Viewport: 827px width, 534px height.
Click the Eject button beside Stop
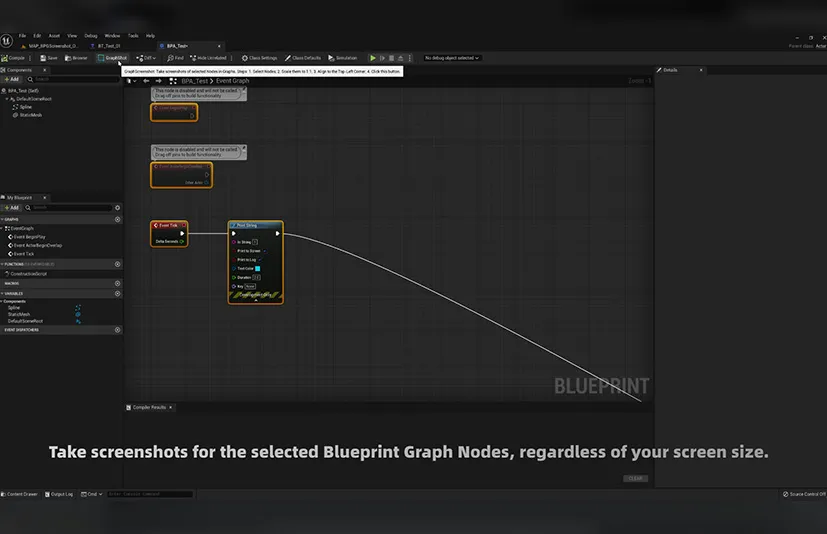point(400,58)
